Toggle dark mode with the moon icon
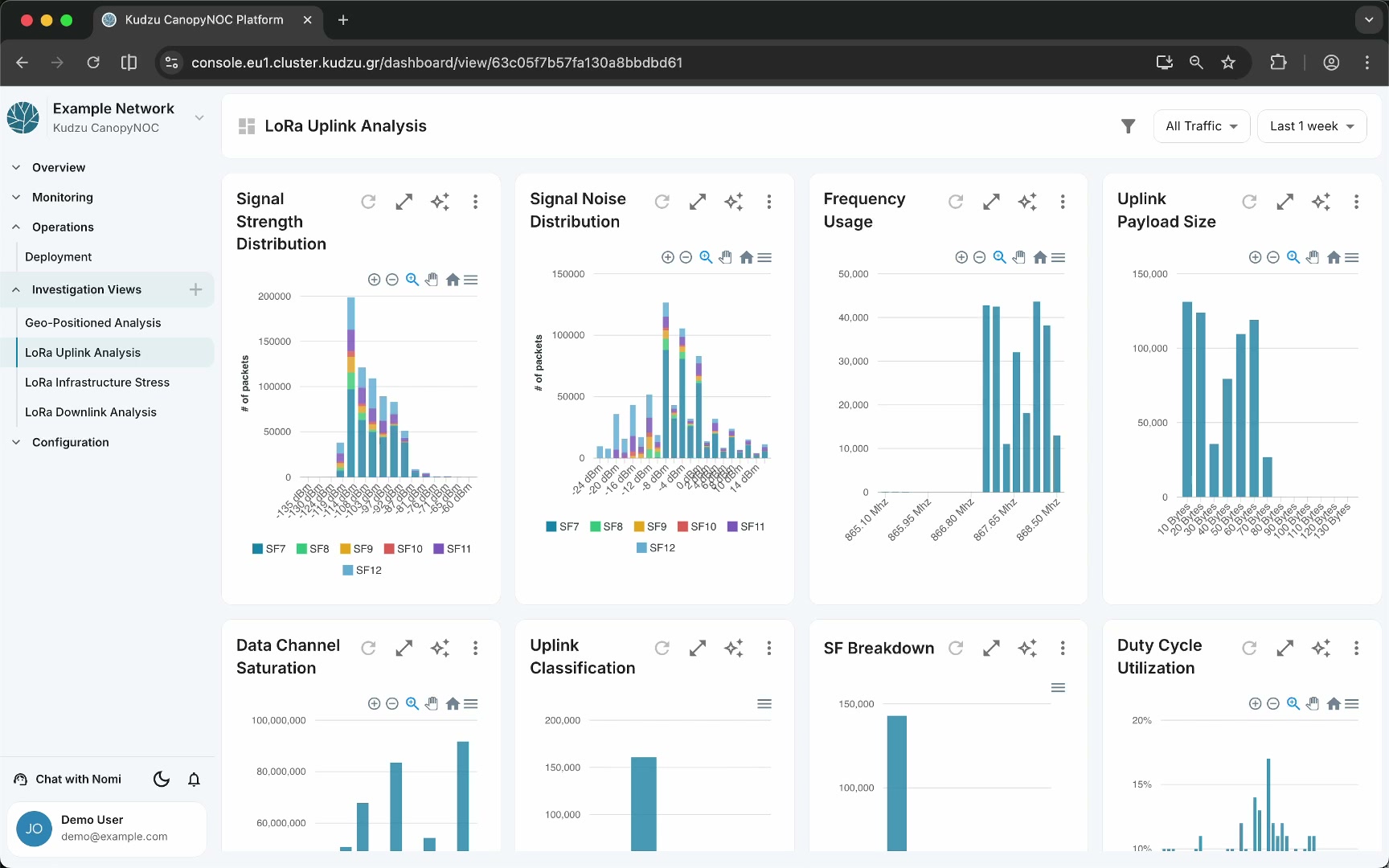The width and height of the screenshot is (1389, 868). (x=162, y=780)
